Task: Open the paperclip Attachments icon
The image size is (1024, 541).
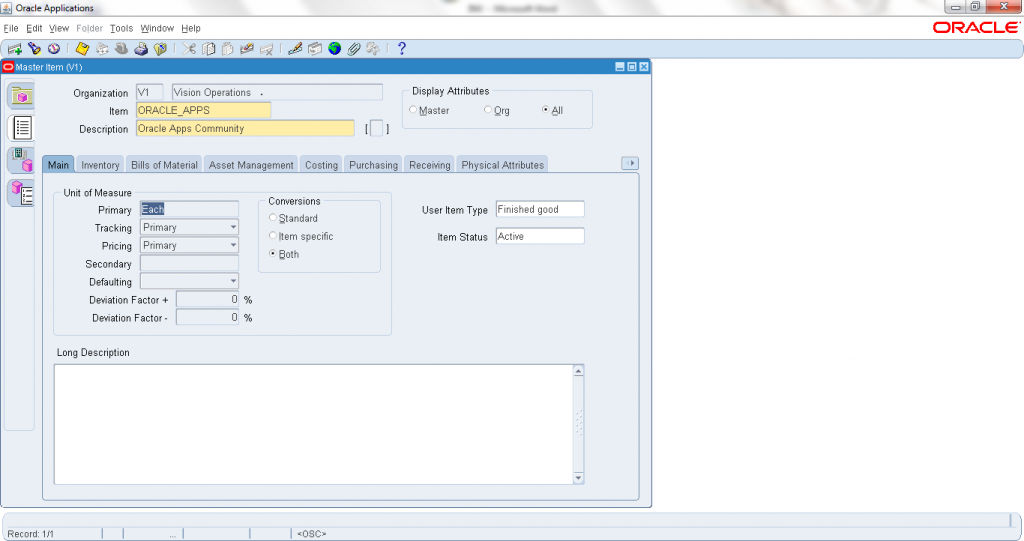Action: point(353,48)
